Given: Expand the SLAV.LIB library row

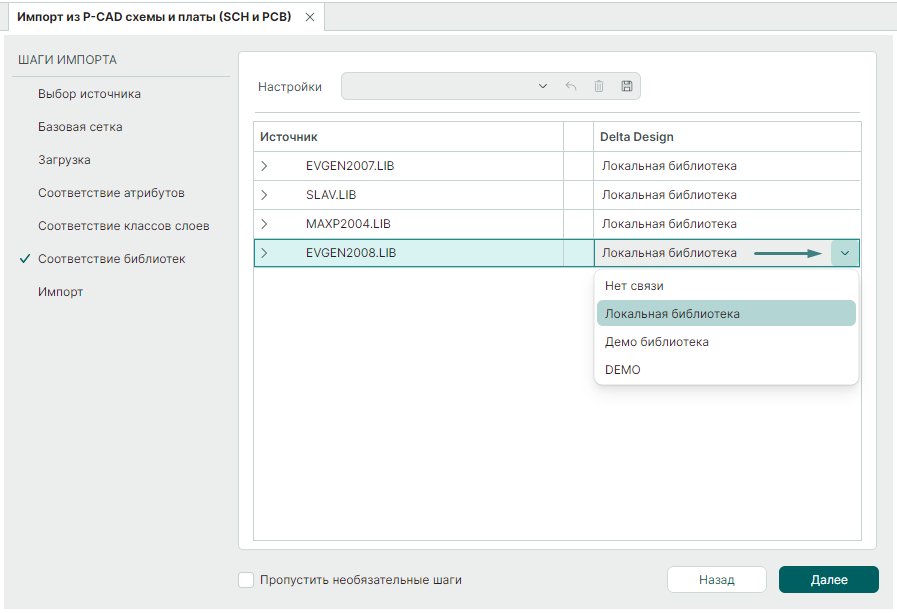Looking at the screenshot, I should 264,195.
